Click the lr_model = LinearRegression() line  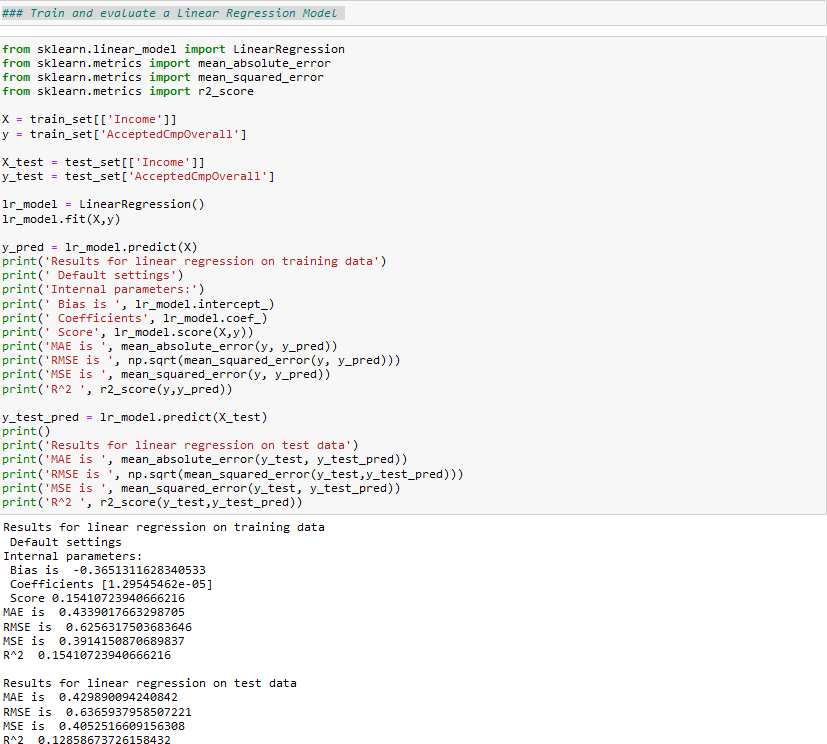tap(103, 204)
